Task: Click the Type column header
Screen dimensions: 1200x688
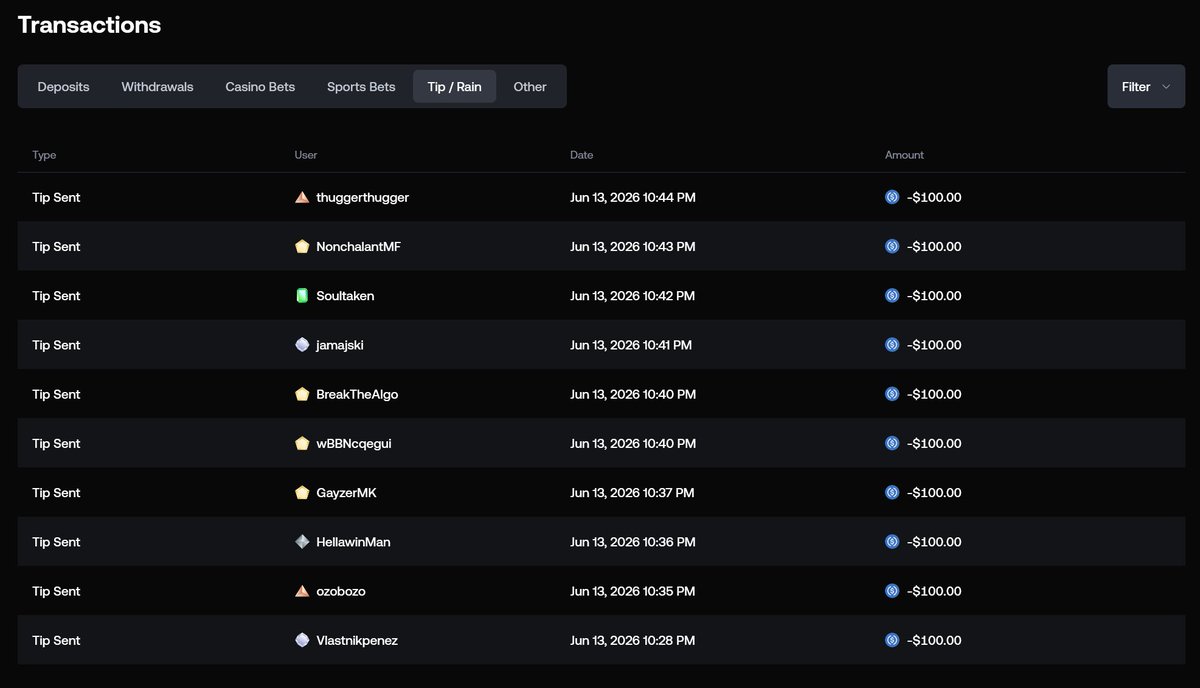Action: [44, 155]
